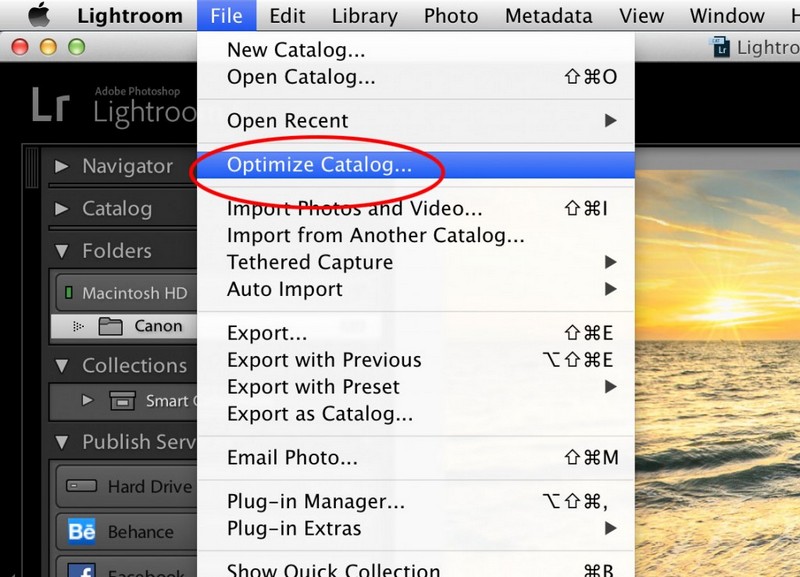Click the Facebook publish service icon
This screenshot has width=800, height=577.
click(x=83, y=571)
